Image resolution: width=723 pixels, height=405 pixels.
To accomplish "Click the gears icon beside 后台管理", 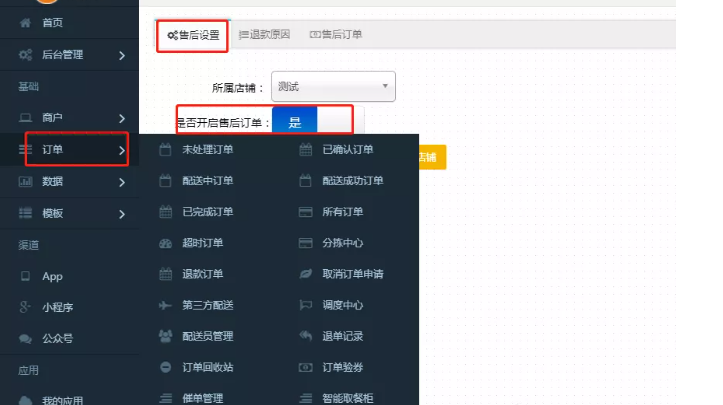I will 25,55.
